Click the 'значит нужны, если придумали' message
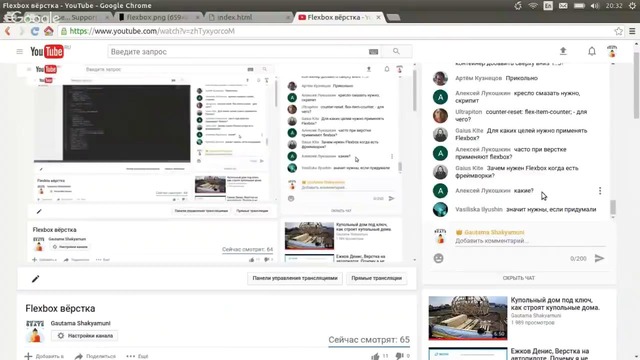The height and width of the screenshot is (360, 640). point(551,209)
